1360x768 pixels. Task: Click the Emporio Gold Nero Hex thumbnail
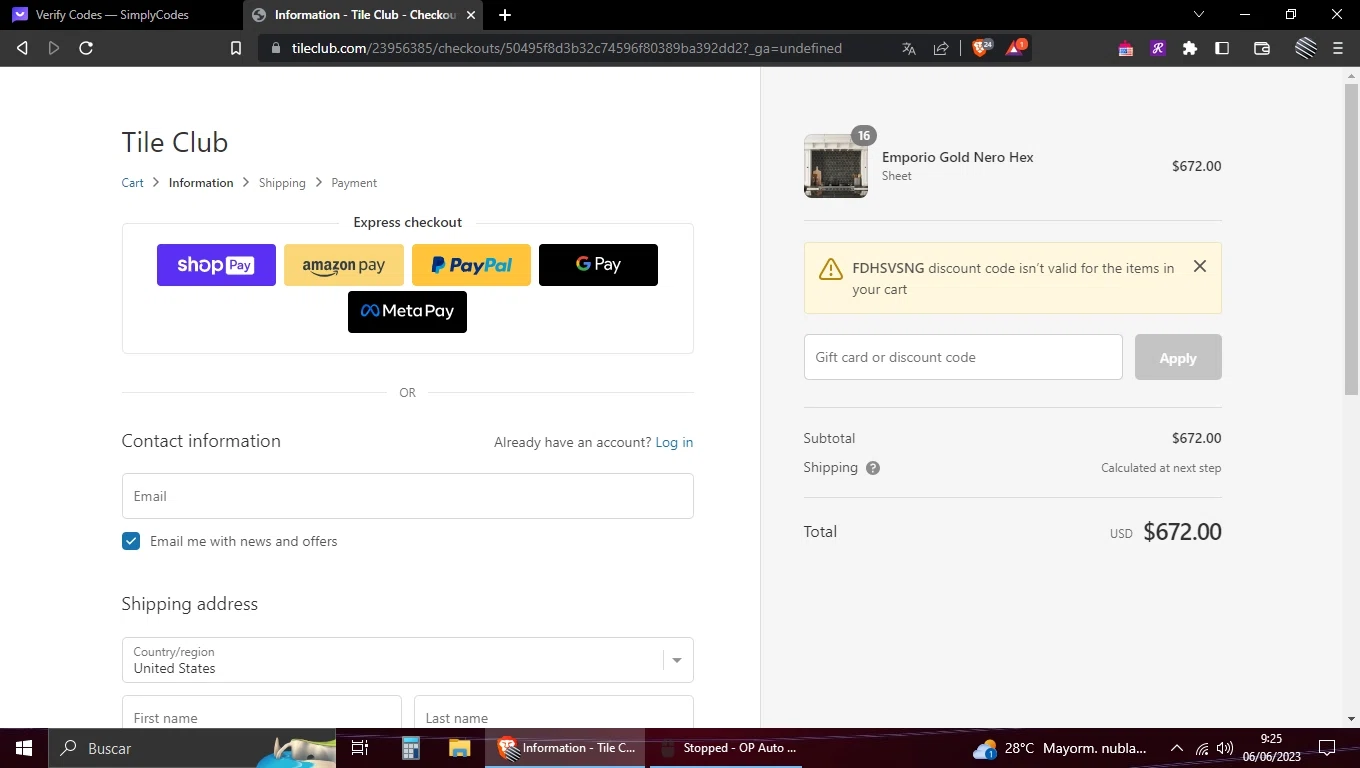[836, 166]
